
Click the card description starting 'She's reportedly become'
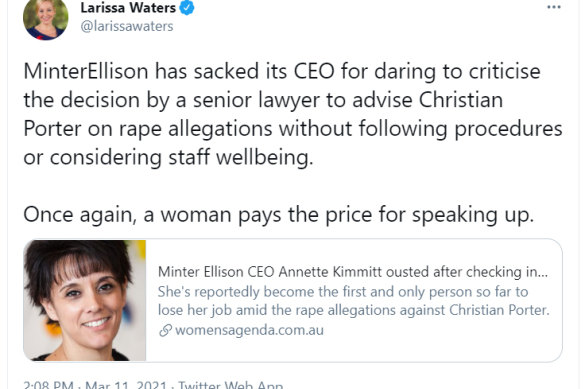(x=354, y=301)
